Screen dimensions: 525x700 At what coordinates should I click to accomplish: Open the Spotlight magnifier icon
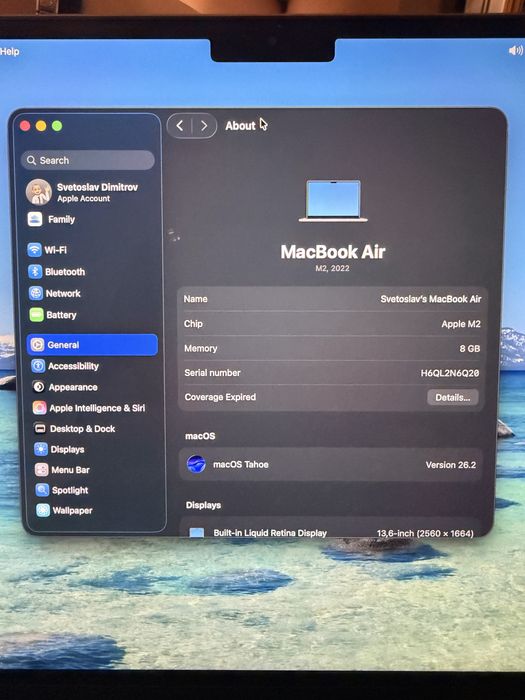pos(42,490)
